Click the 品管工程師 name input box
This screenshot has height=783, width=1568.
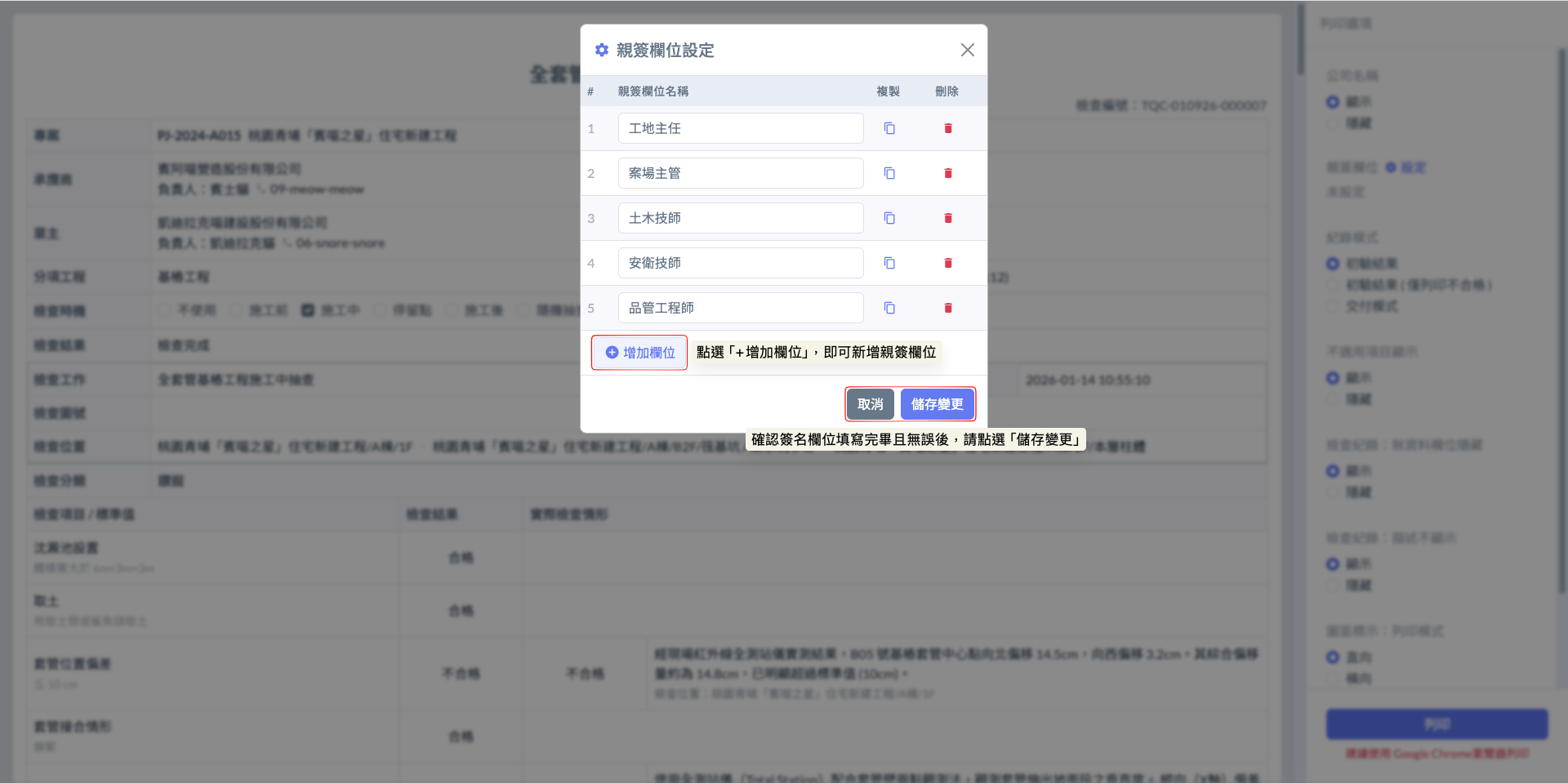click(740, 308)
